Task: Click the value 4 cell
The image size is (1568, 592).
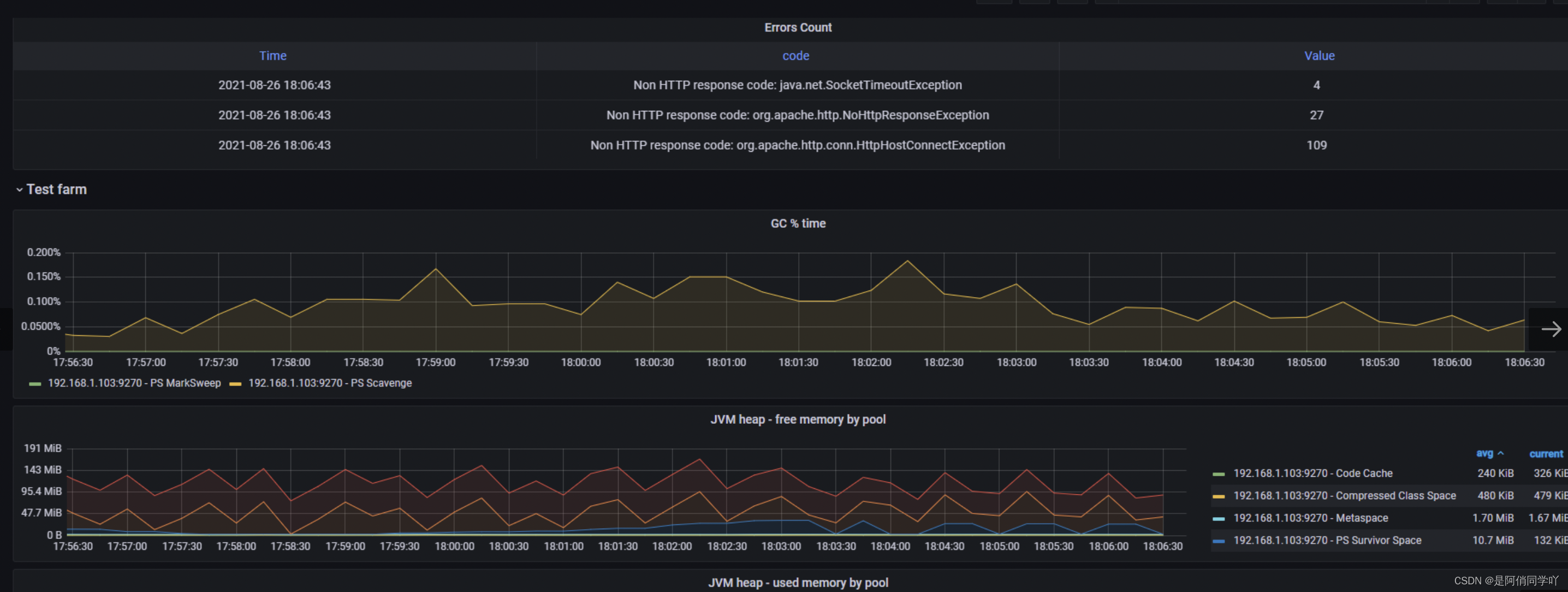Action: click(1317, 85)
